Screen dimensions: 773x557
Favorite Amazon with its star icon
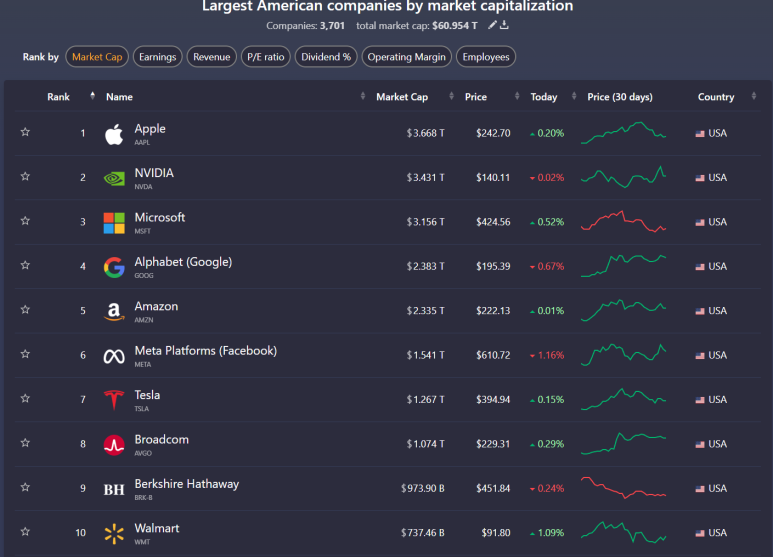tap(25, 309)
